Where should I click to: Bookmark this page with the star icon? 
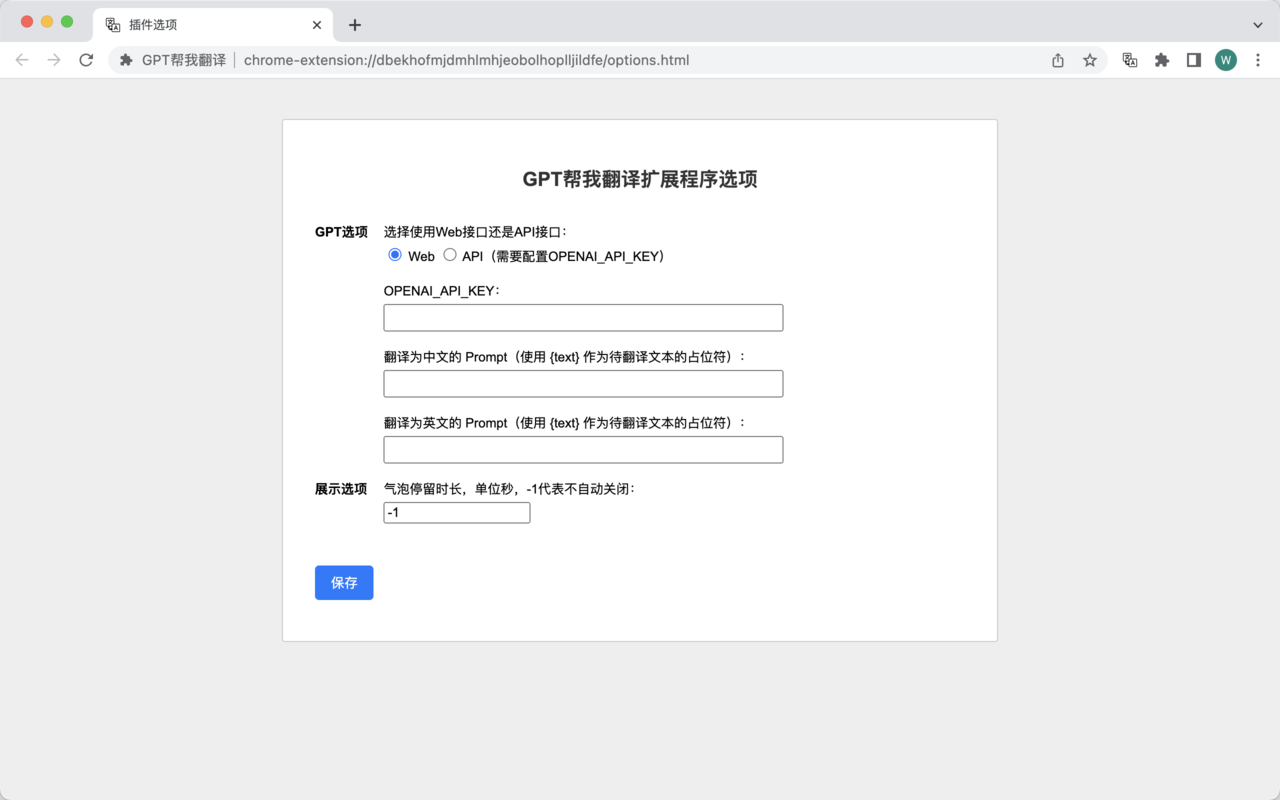click(1090, 60)
